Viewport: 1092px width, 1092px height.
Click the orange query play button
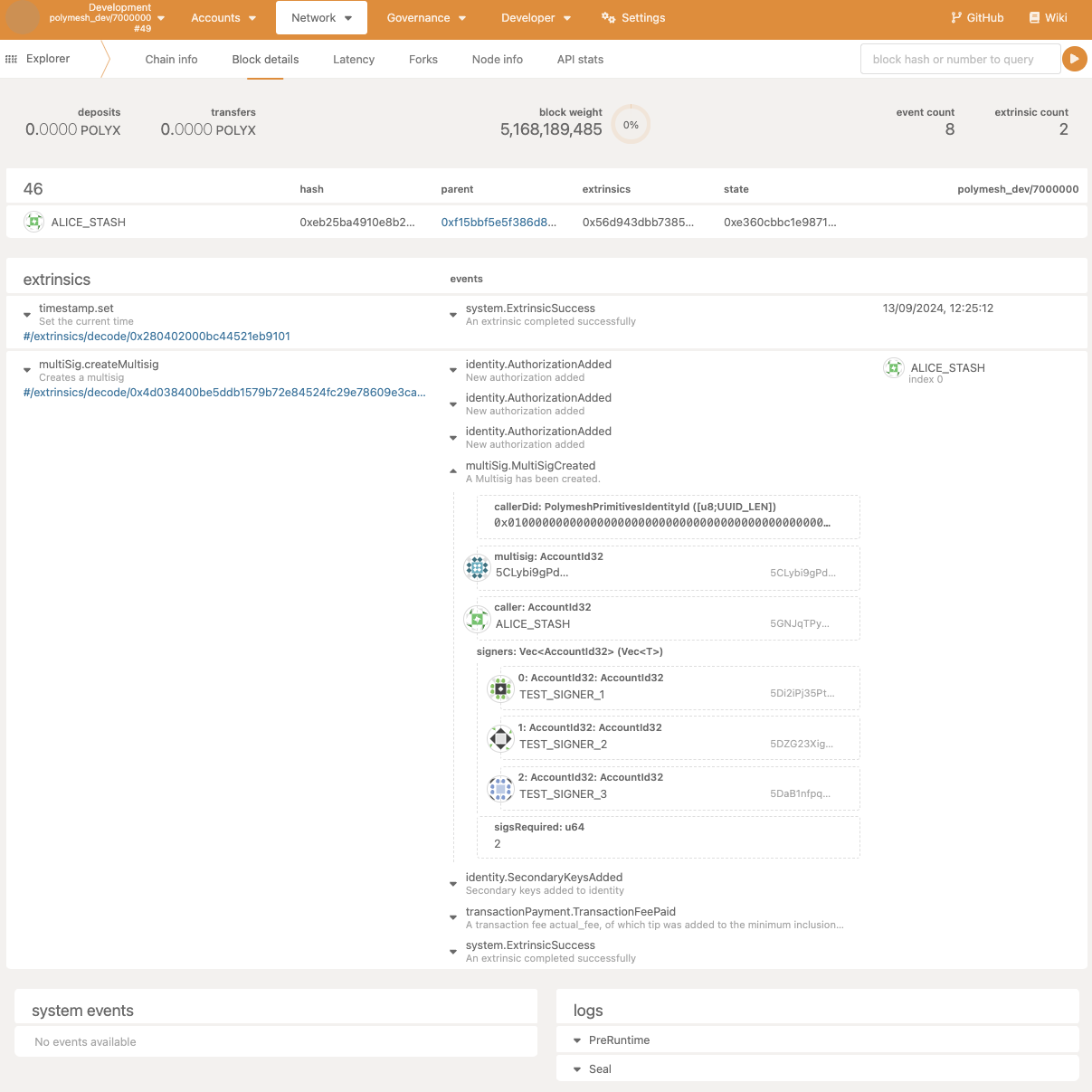click(x=1074, y=59)
